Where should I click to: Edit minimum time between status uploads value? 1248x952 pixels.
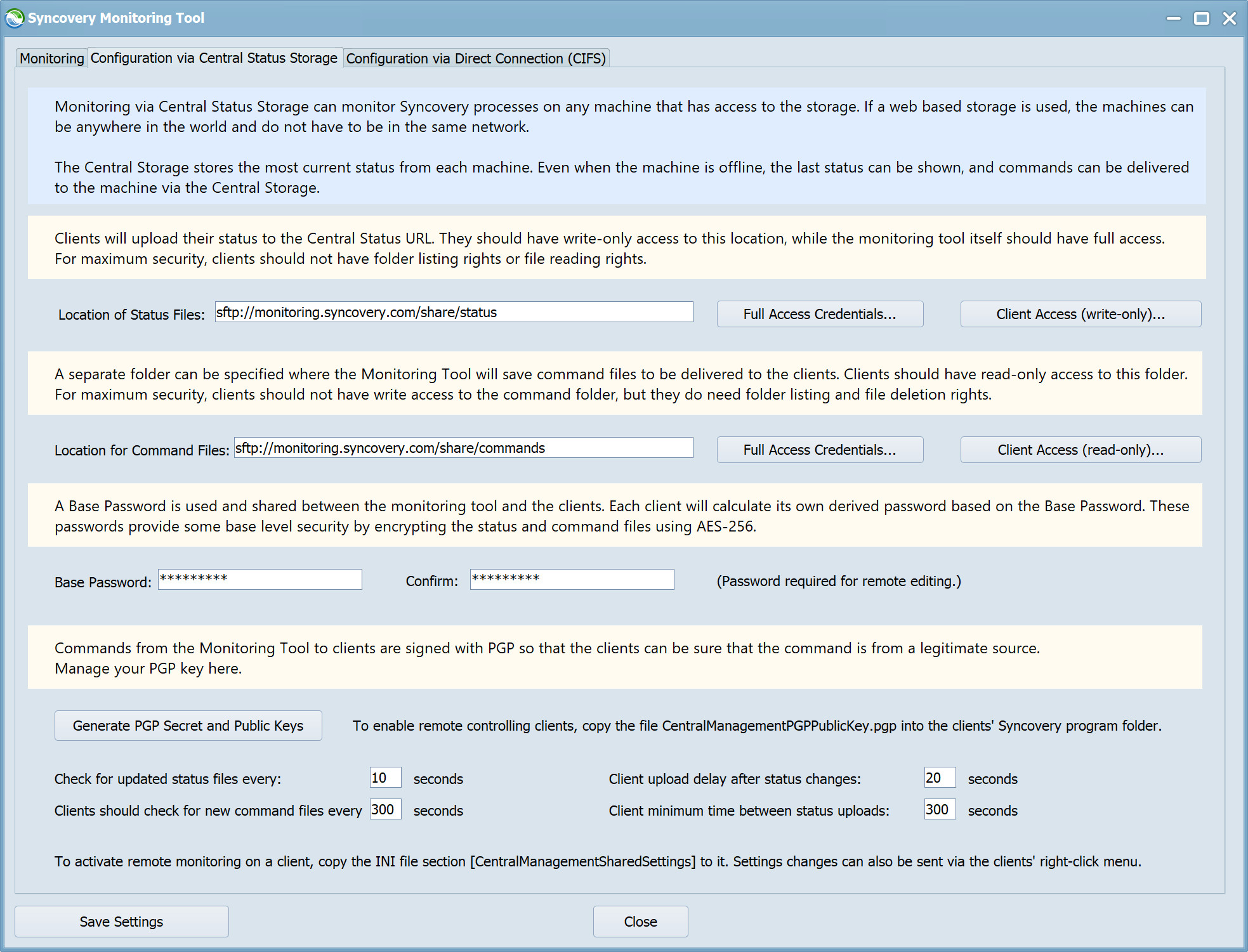coord(939,809)
